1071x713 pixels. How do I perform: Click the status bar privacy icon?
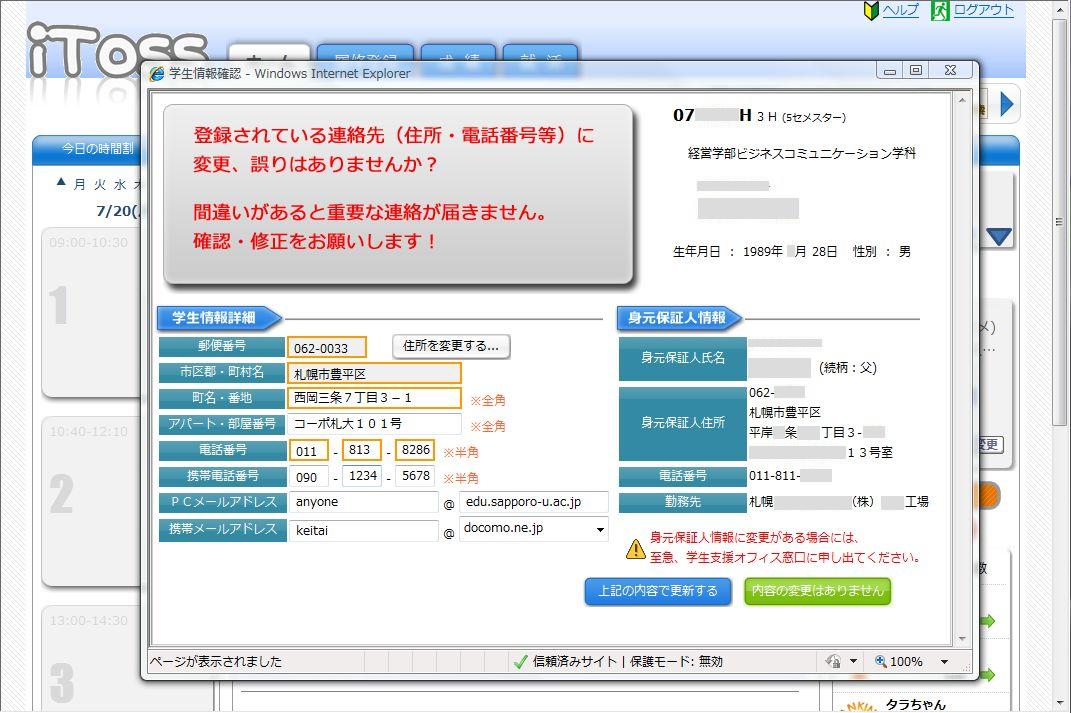pos(833,661)
